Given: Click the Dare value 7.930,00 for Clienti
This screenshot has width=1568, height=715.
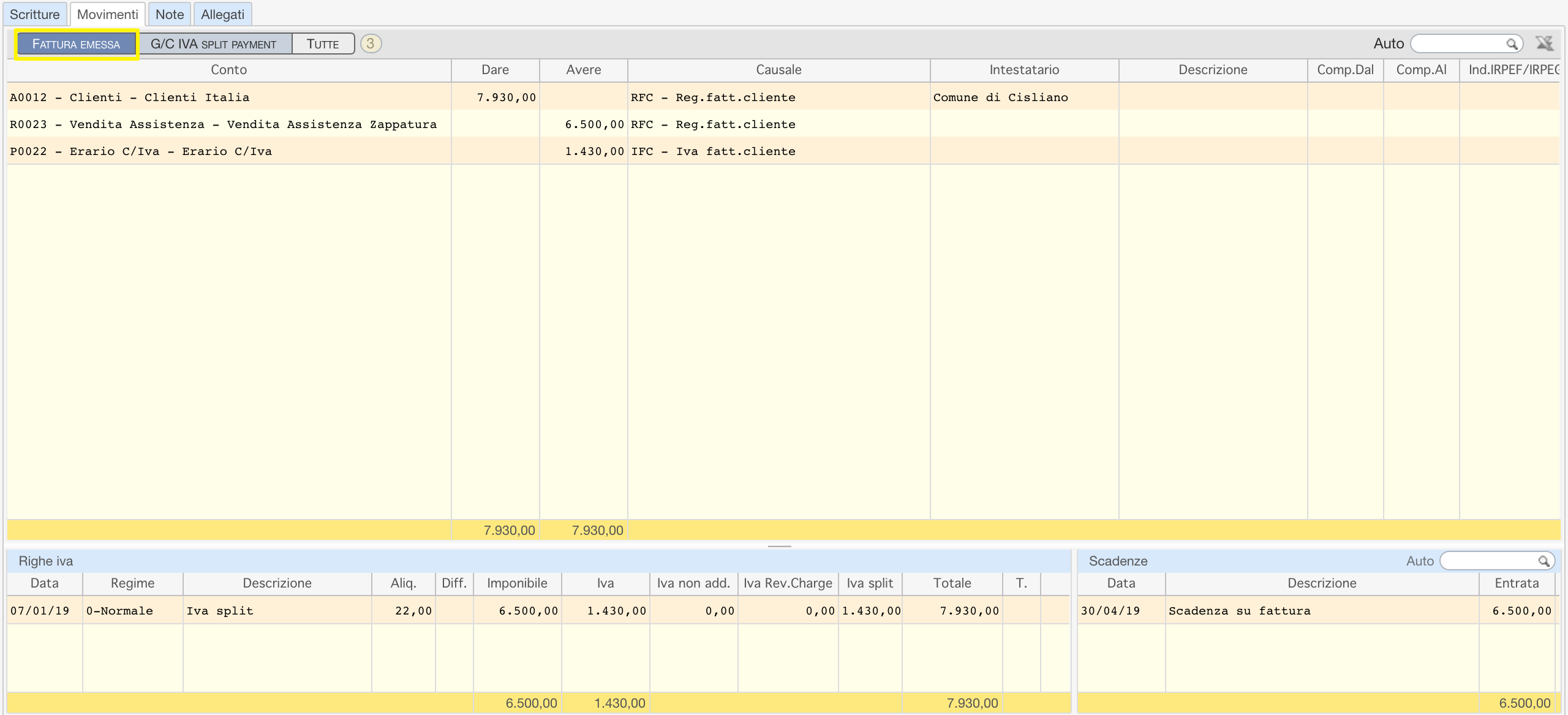Looking at the screenshot, I should pos(507,97).
